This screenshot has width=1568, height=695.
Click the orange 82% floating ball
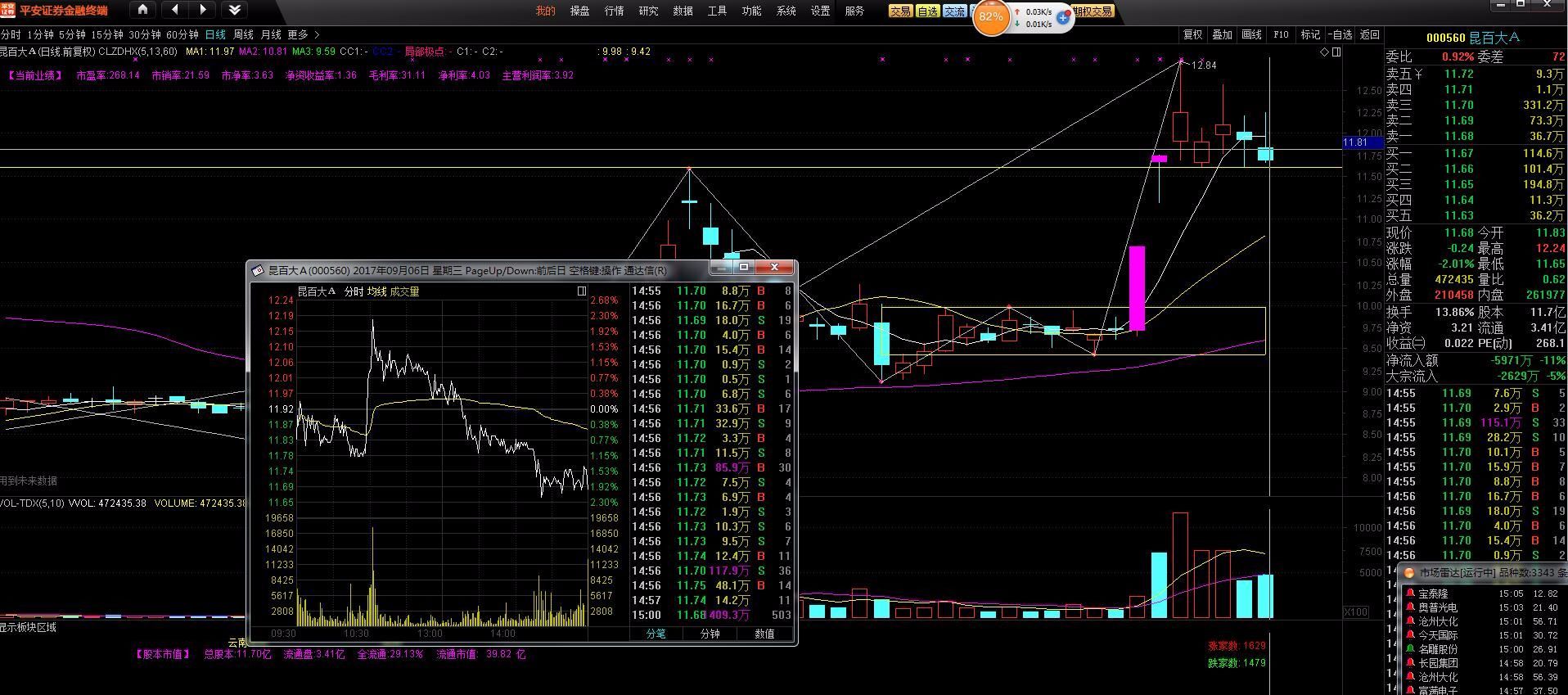[990, 16]
